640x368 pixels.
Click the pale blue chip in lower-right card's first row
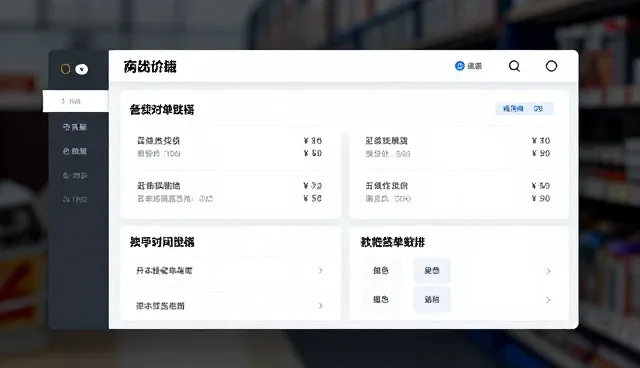[x=432, y=270]
